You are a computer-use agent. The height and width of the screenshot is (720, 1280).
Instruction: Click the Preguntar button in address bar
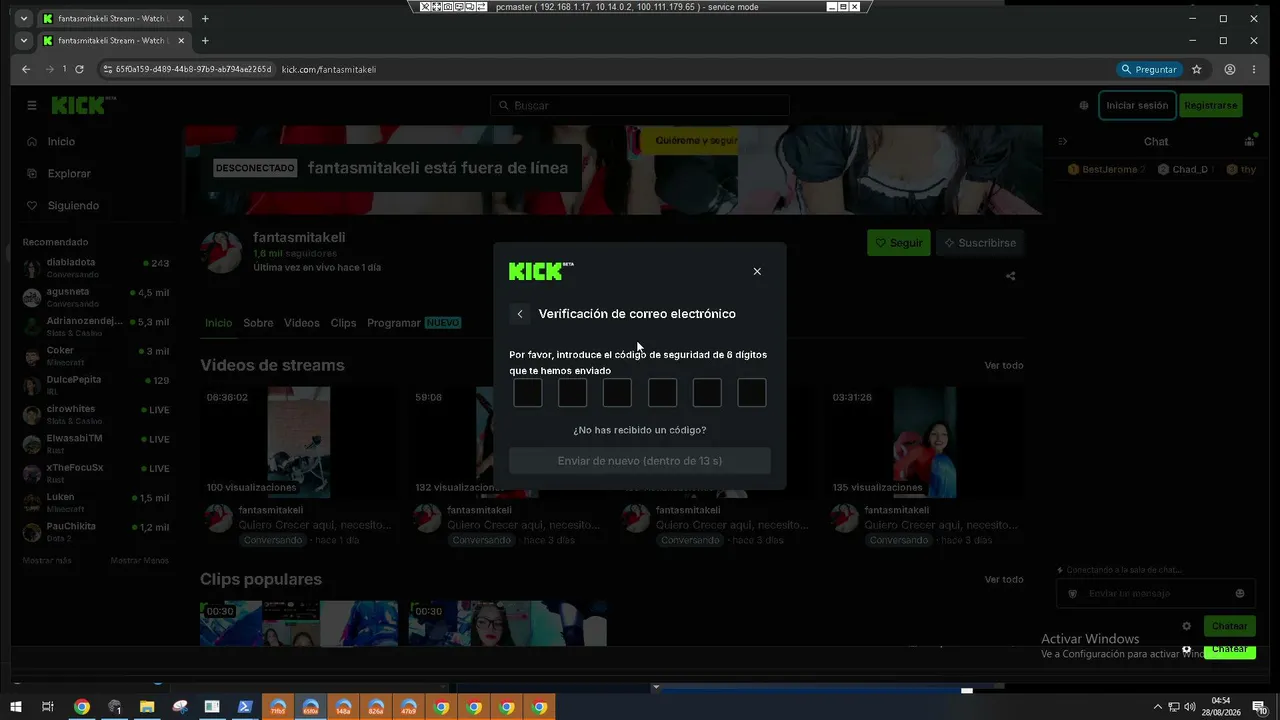point(1149,70)
